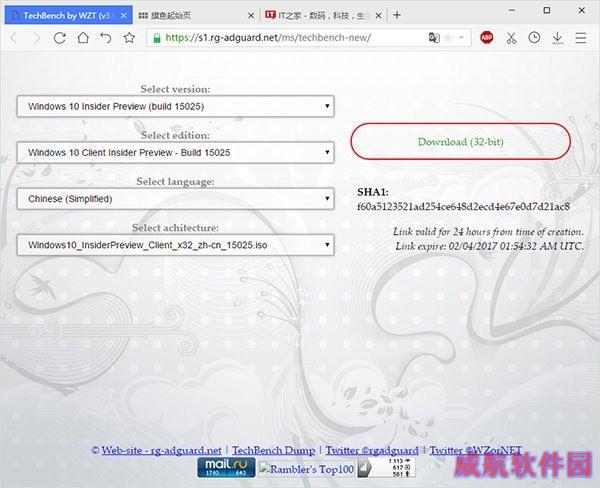This screenshot has width=600, height=488.
Task: Click the Download (32-bit) button
Action: (460, 142)
